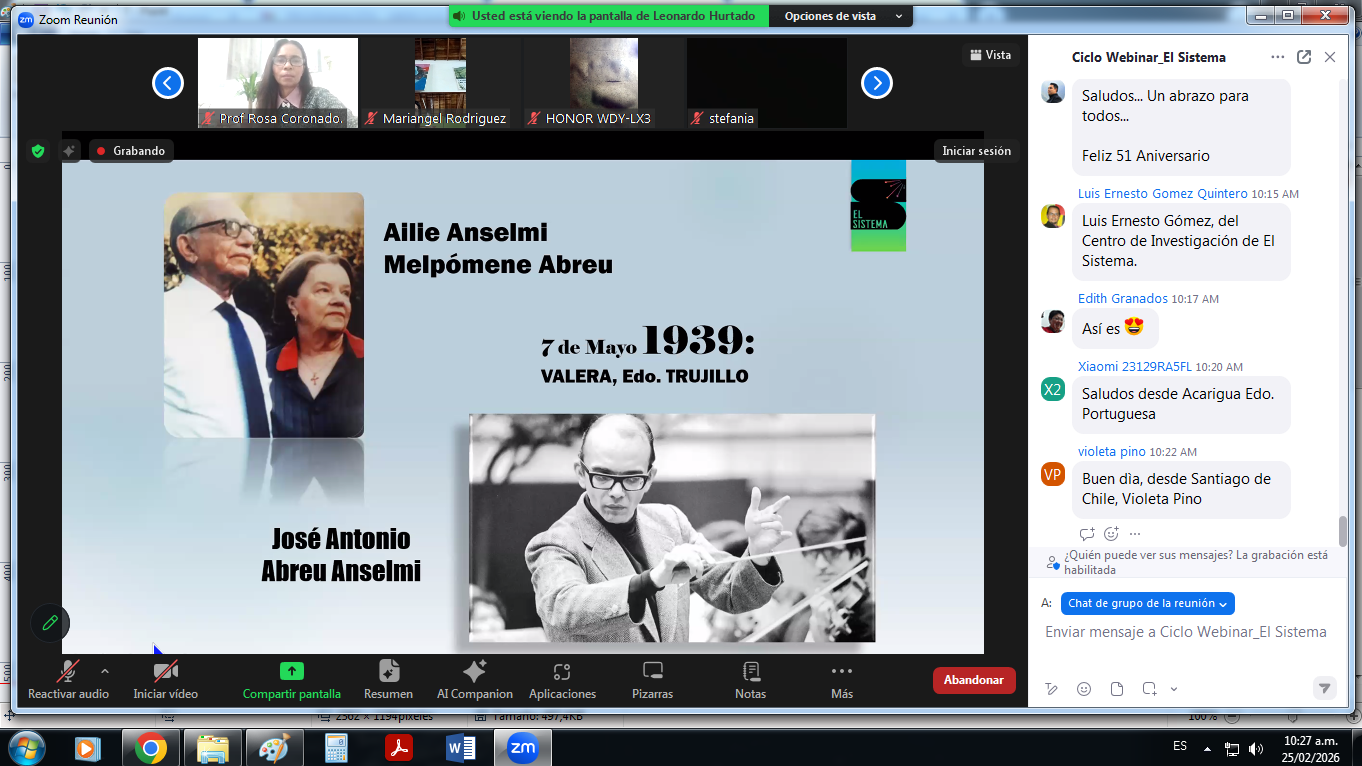Open the Opciones de vista dropdown
Image resolution: width=1362 pixels, height=766 pixels.
coord(840,16)
